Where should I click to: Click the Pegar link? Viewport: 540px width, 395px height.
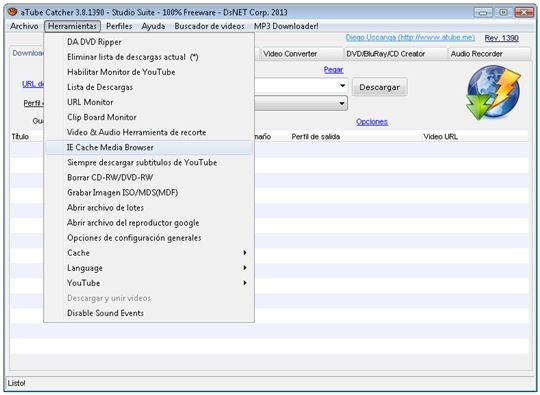tap(333, 70)
